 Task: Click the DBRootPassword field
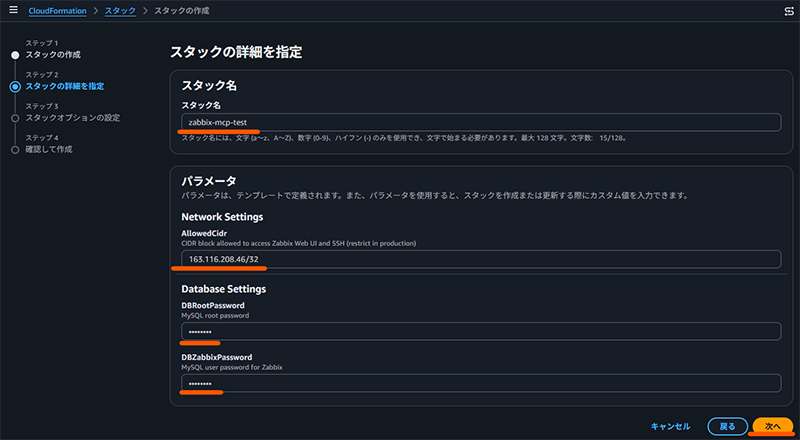(x=481, y=331)
